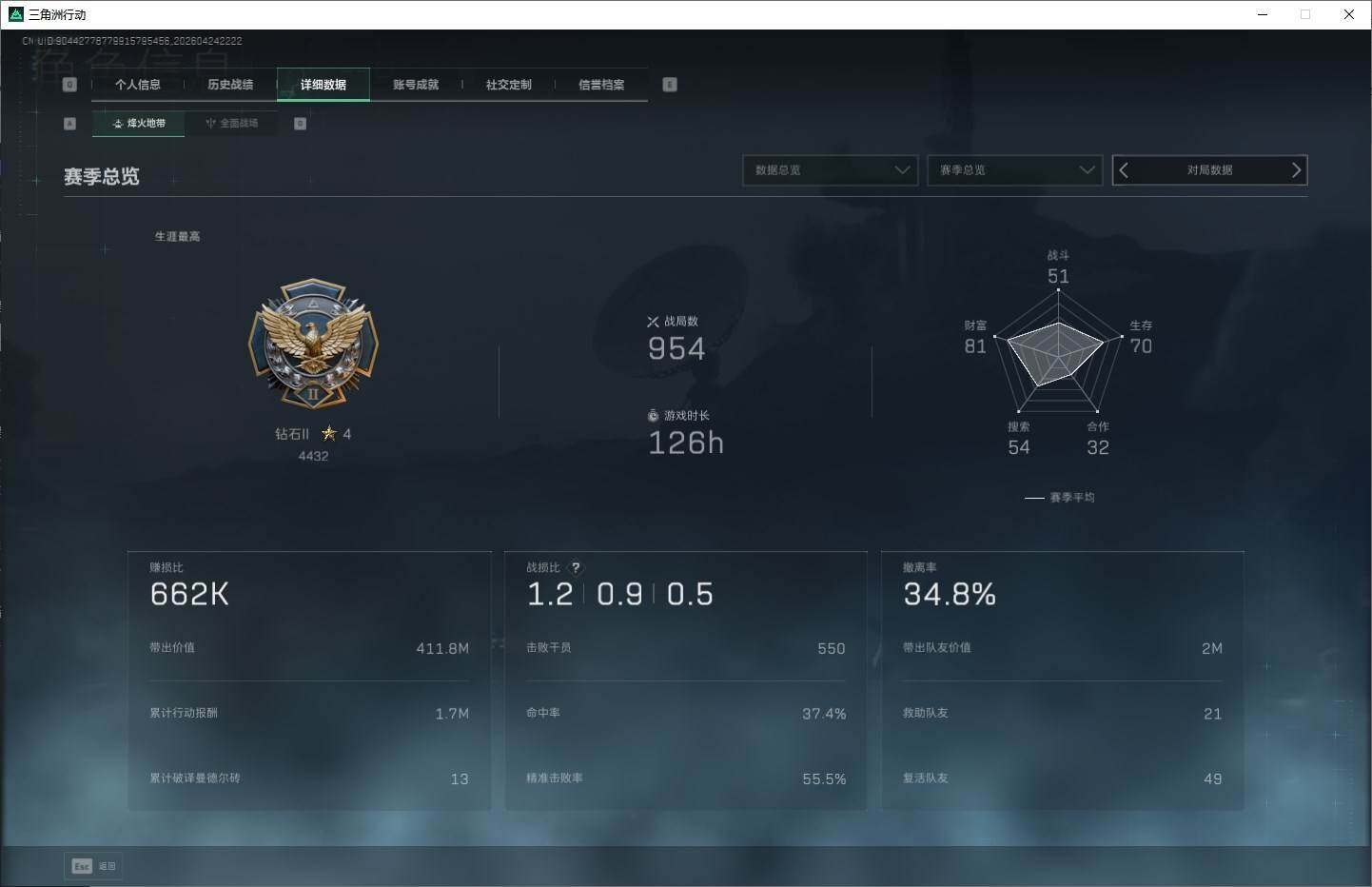The image size is (1372, 887).
Task: Click the 生存 70 radar label
Action: point(1141,338)
